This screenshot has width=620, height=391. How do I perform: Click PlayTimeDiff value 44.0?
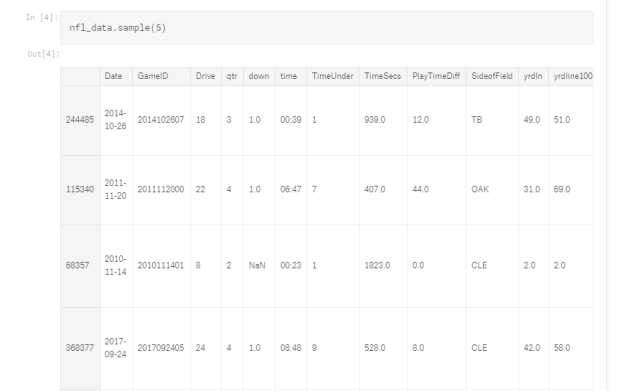420,189
